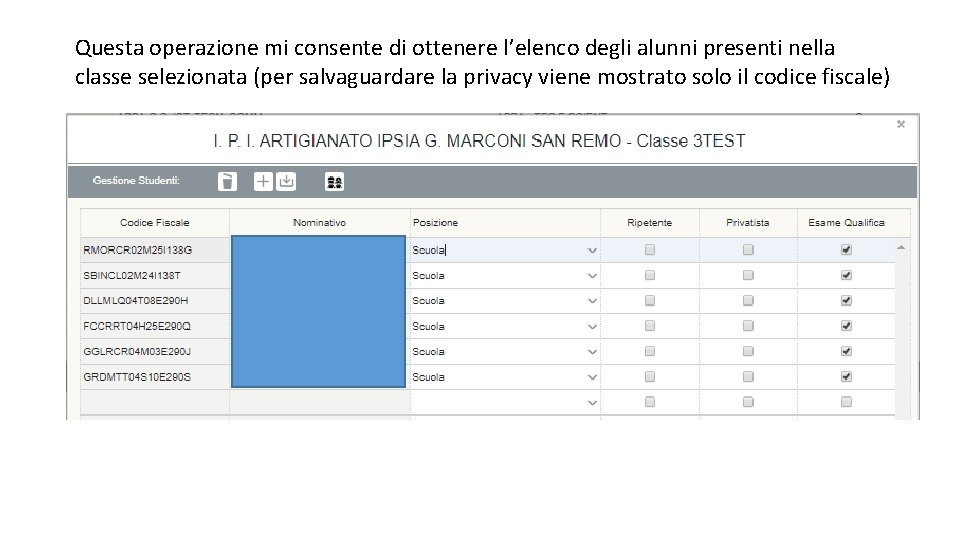Viewport: 960px width, 540px height.
Task: Click the add student plus icon
Action: click(262, 181)
